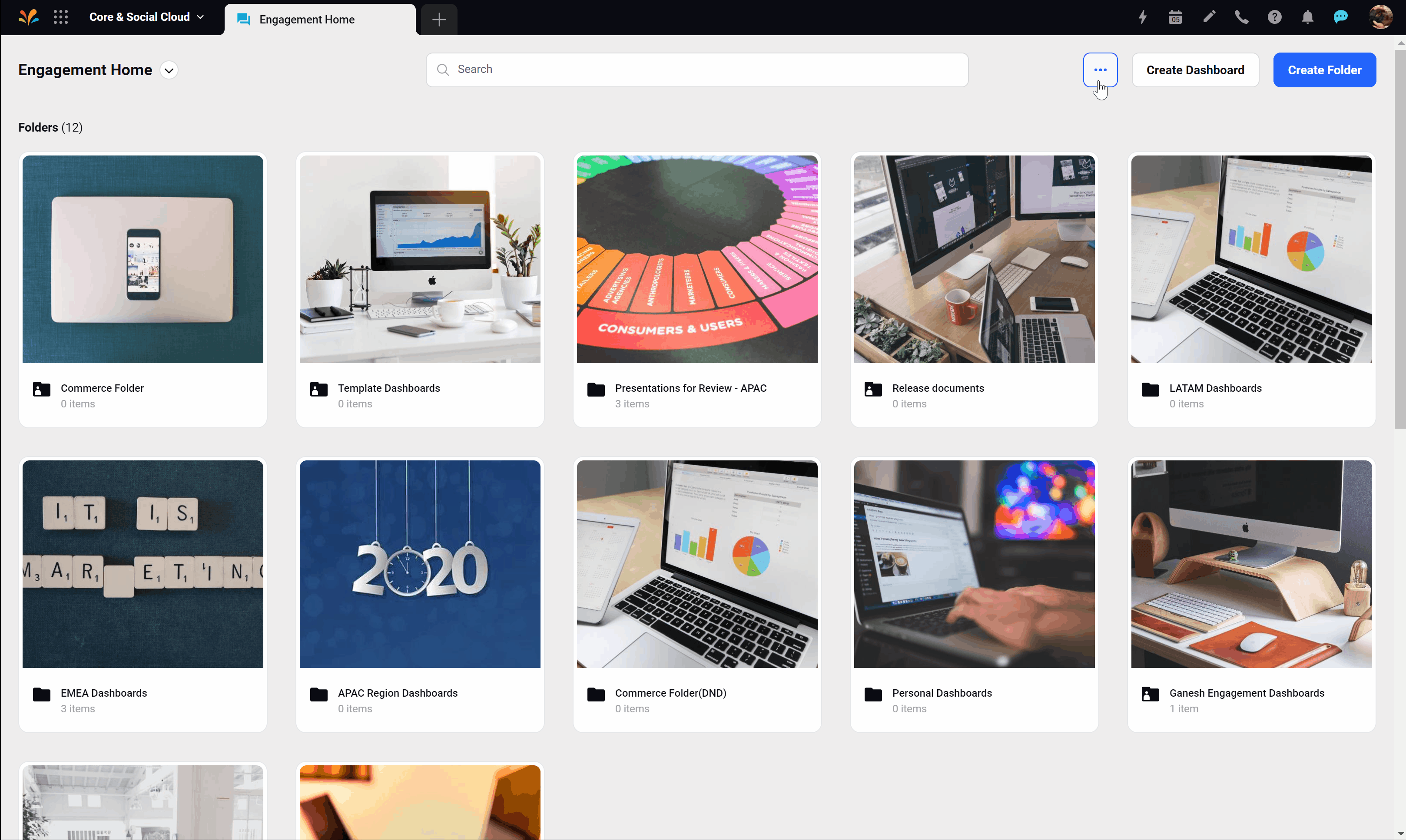The height and width of the screenshot is (840, 1406).
Task: Open the three-dot overflow menu
Action: (1100, 70)
